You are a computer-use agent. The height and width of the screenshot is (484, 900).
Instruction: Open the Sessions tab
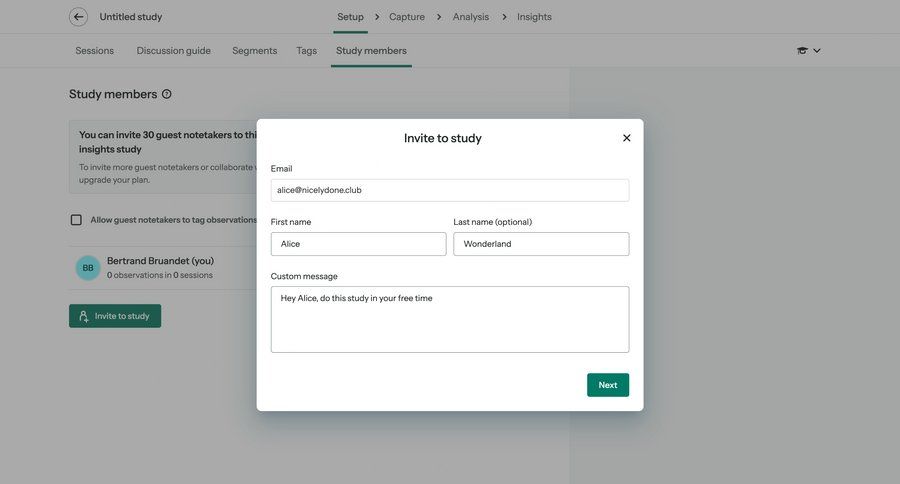pos(95,51)
